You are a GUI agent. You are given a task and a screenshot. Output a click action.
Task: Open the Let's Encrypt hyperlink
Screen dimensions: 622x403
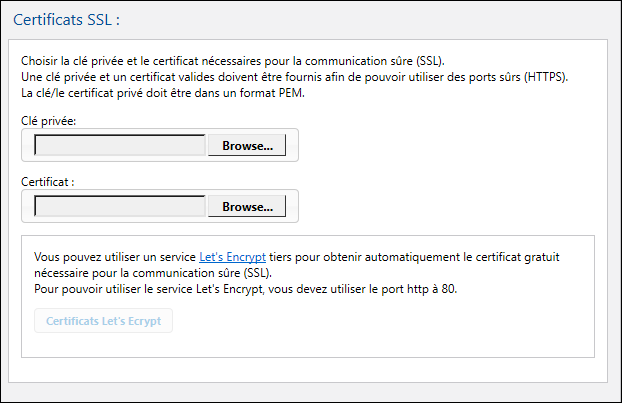click(x=232, y=257)
